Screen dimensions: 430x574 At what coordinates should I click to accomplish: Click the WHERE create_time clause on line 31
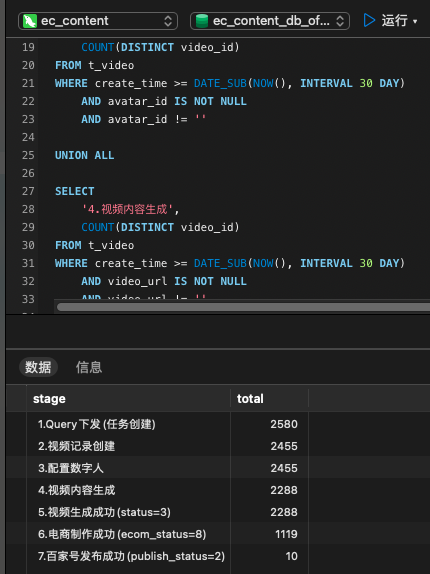[230, 263]
